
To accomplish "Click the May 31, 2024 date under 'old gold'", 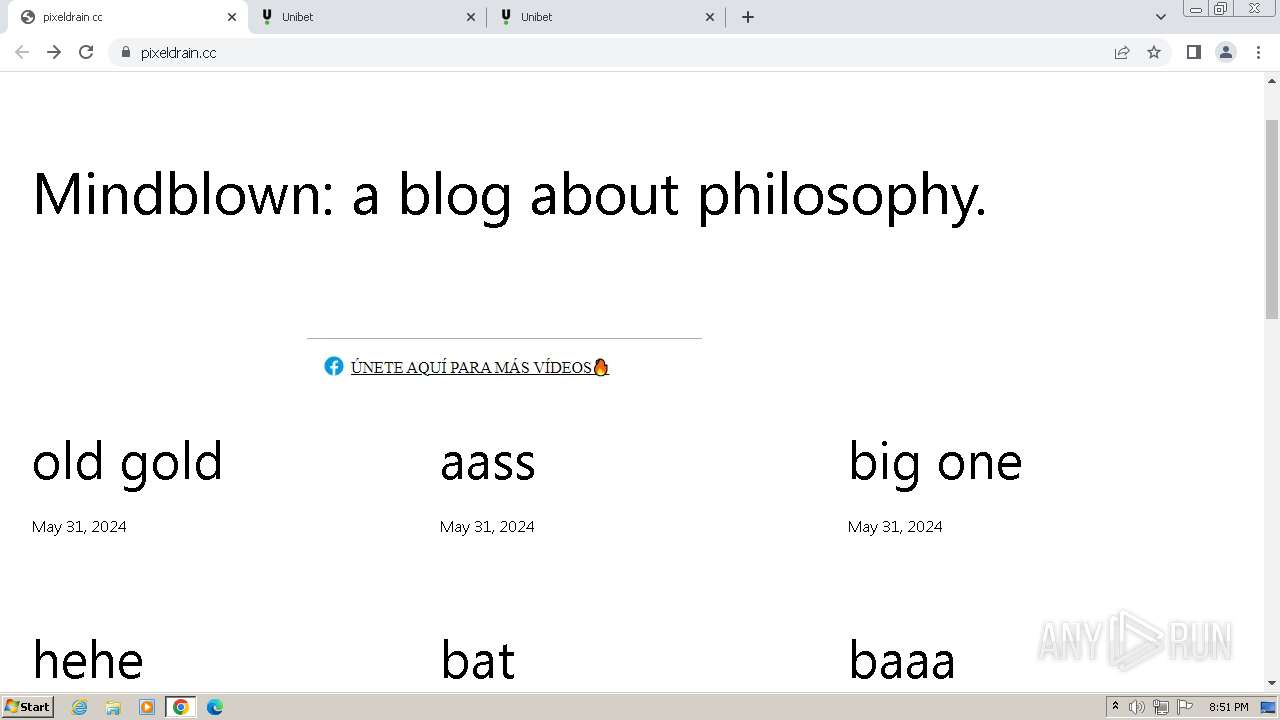I will 79,526.
